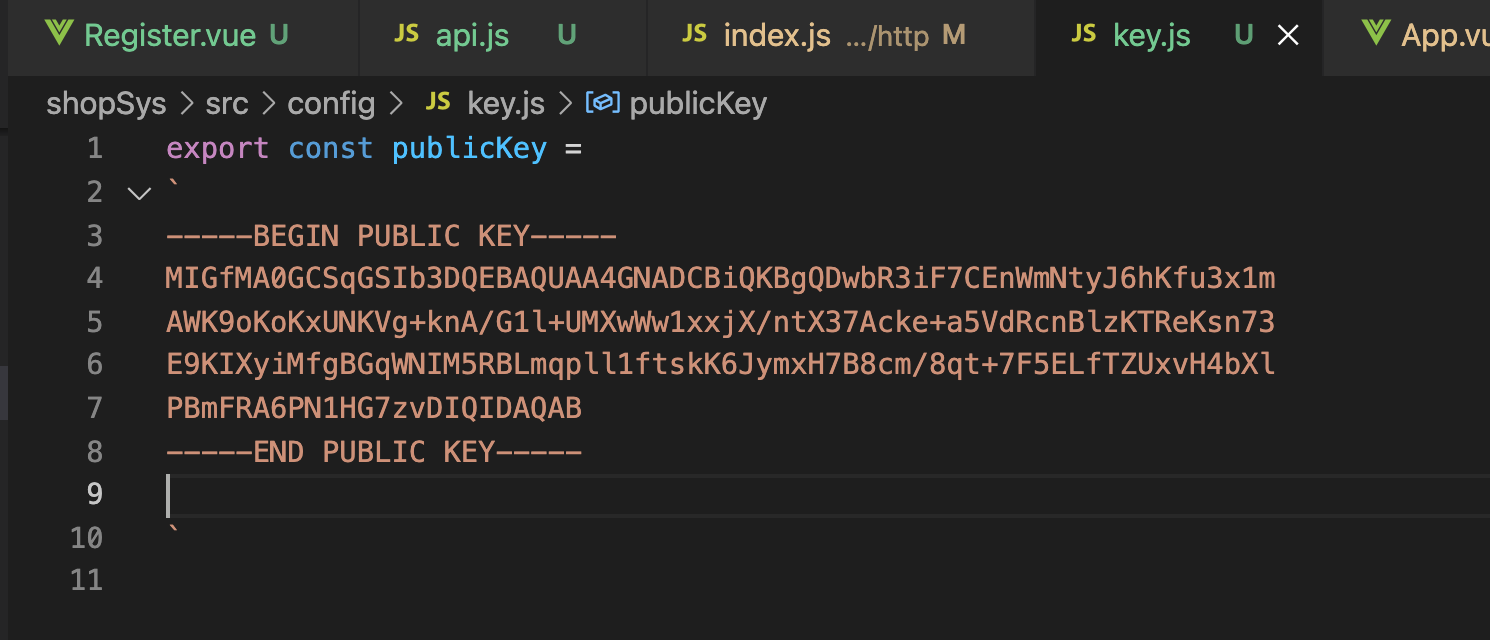This screenshot has width=1490, height=640.
Task: Click the JS icon in the breadcrumb bar
Action: click(438, 103)
